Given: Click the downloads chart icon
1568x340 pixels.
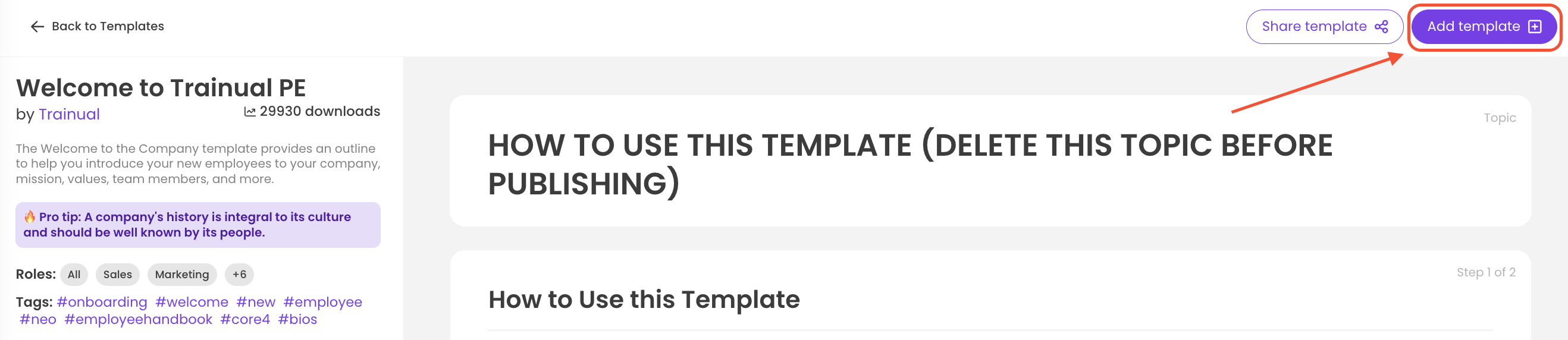Looking at the screenshot, I should (x=250, y=112).
